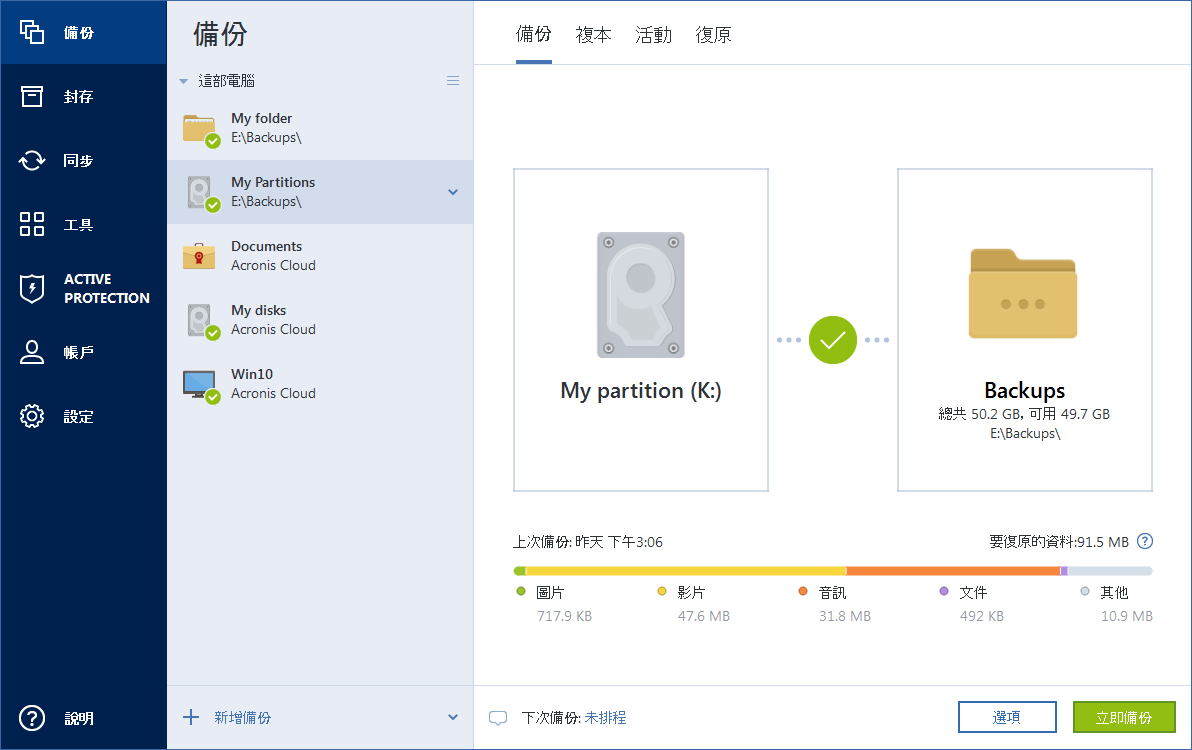Switch to the 復原 tab
The height and width of the screenshot is (750, 1192).
coord(713,35)
